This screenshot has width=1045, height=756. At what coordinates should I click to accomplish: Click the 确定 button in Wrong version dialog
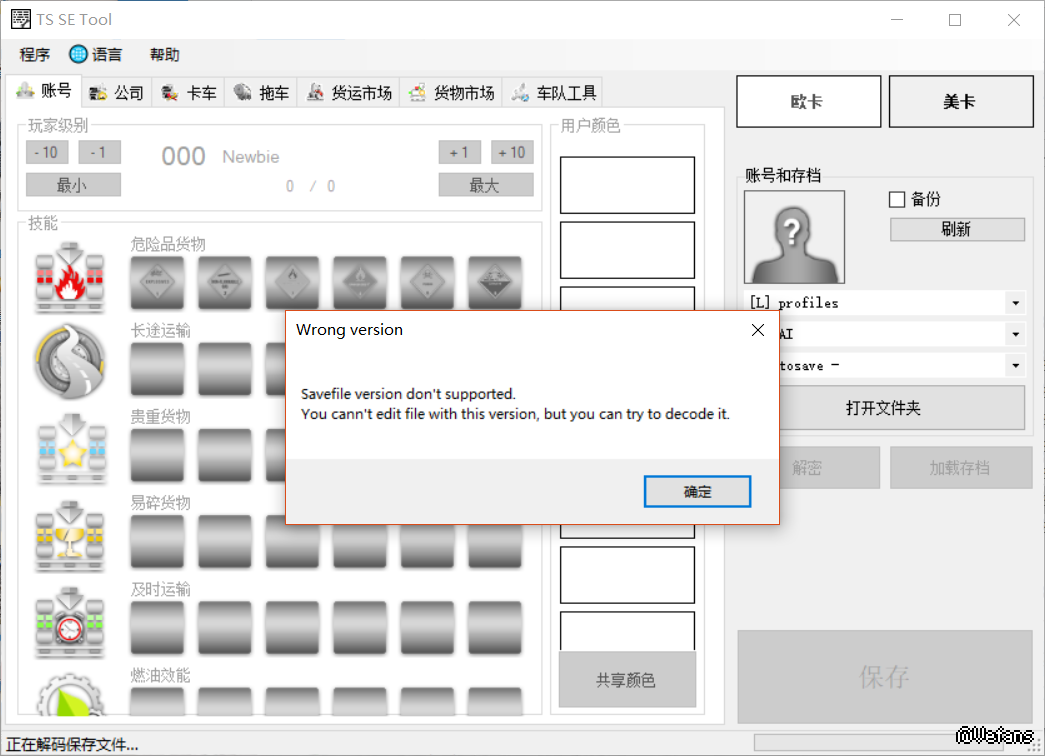pyautogui.click(x=697, y=491)
